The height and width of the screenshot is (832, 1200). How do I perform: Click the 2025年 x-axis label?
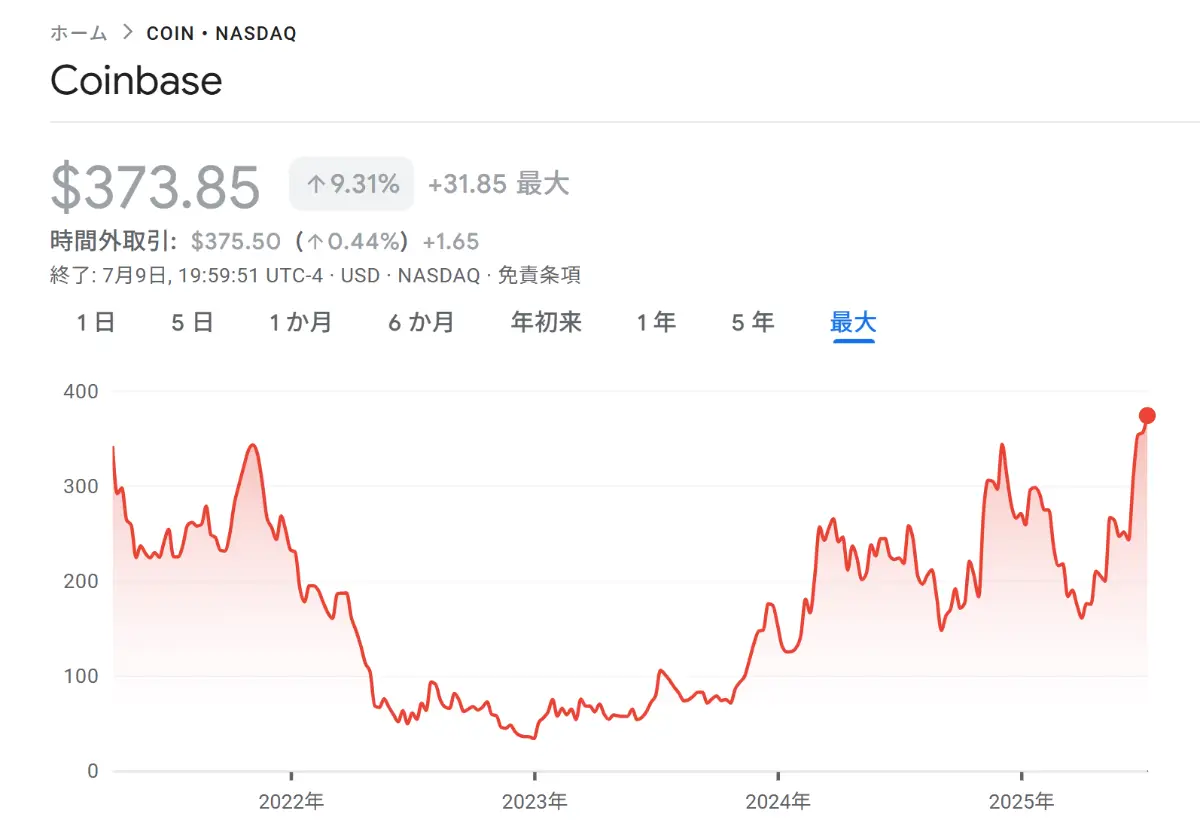pos(1021,801)
